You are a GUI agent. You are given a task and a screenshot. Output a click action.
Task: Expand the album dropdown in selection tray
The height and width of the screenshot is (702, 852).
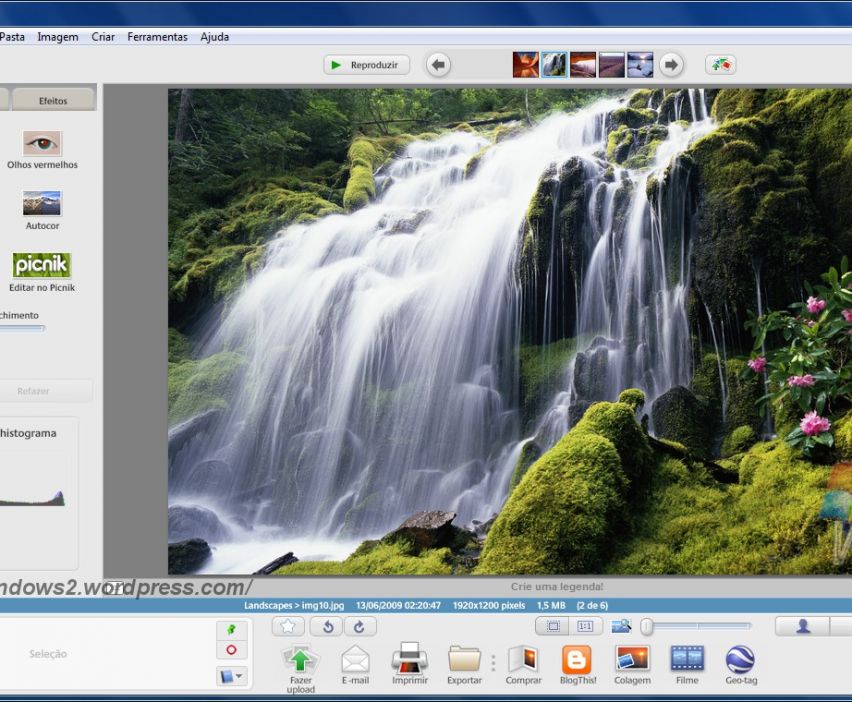pos(231,677)
